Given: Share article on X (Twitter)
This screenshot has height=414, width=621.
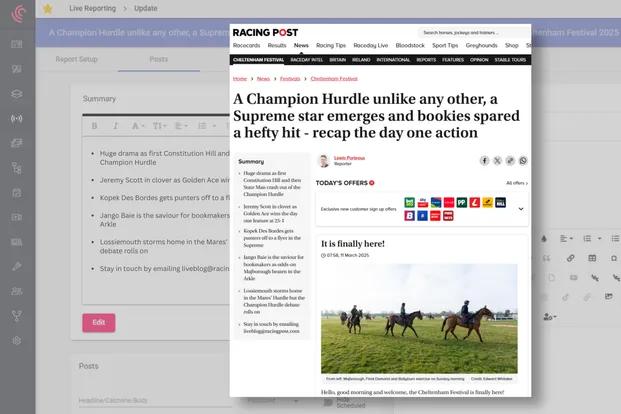Looking at the screenshot, I should tap(497, 160).
